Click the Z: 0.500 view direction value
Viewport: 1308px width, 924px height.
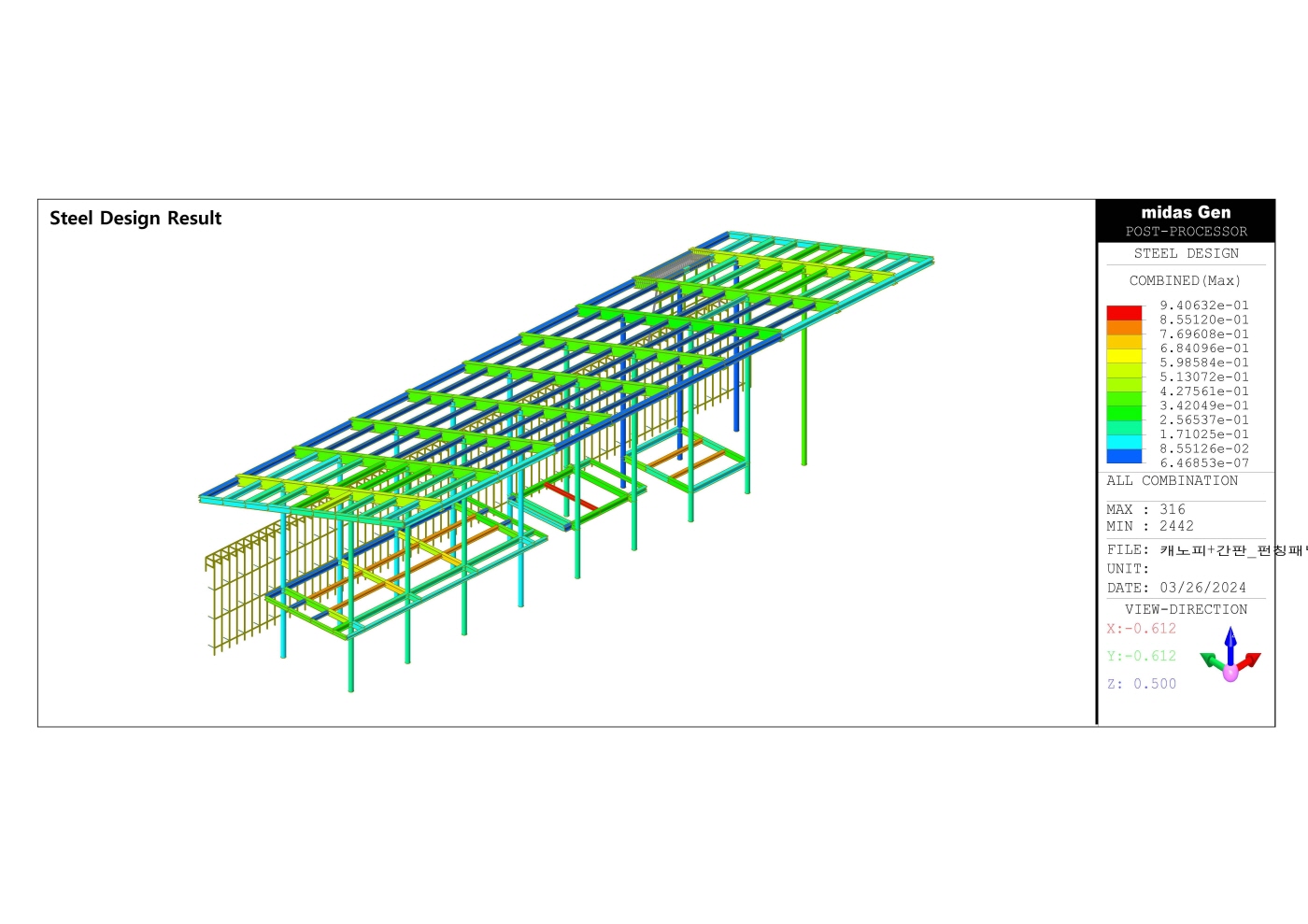pos(1141,684)
